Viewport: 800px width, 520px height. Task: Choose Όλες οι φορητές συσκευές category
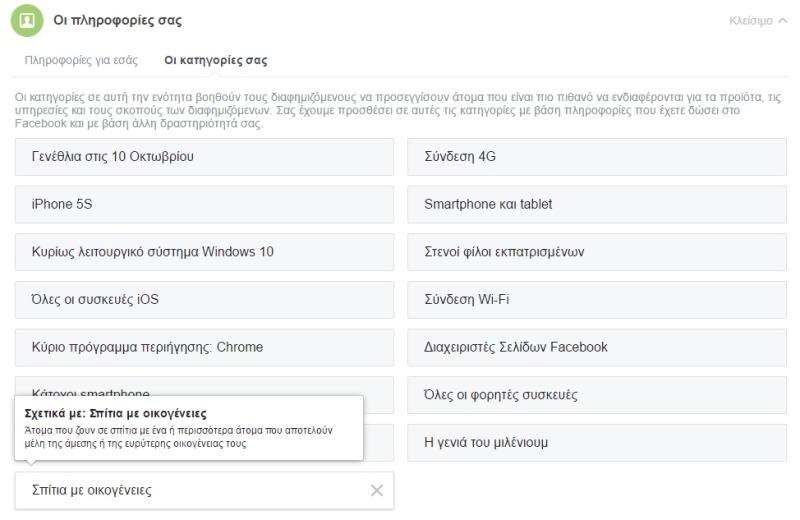[x=596, y=395]
